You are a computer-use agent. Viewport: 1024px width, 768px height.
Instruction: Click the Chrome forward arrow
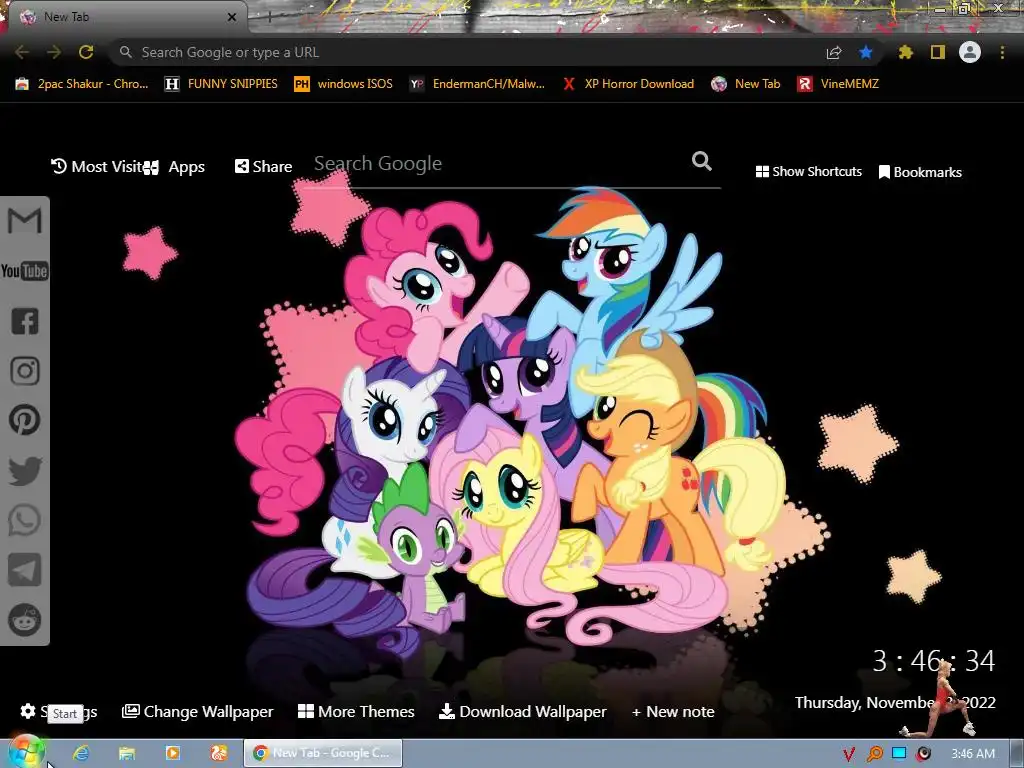point(54,52)
